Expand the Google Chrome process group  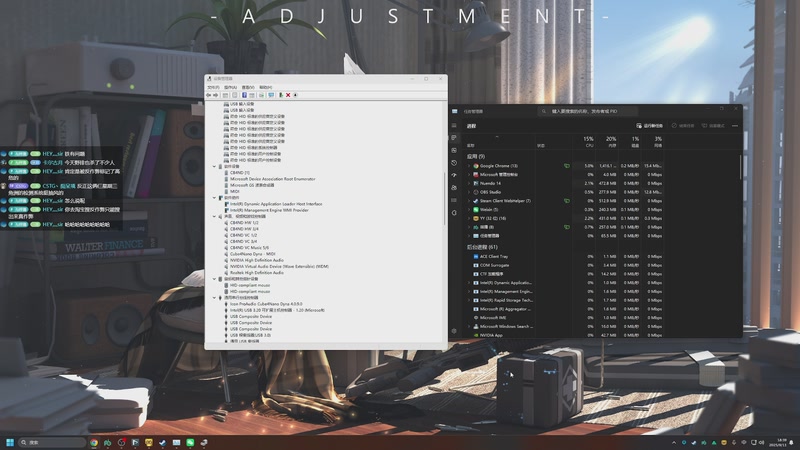point(469,166)
